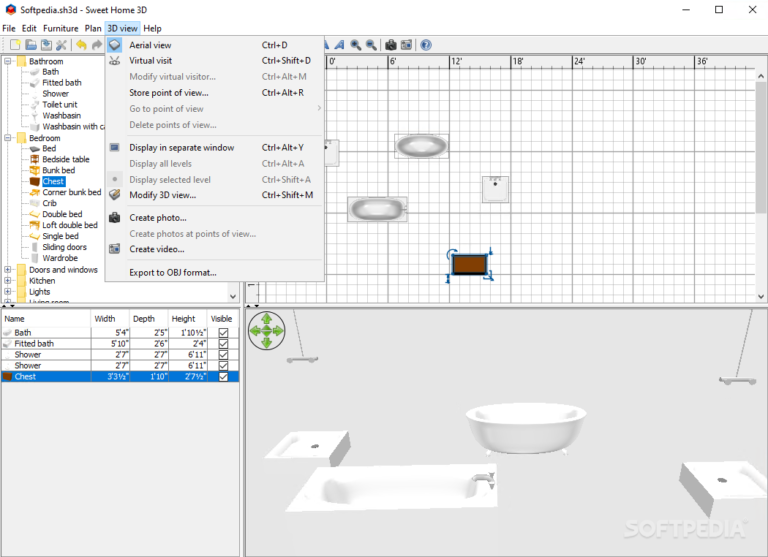Click the italic text style icon

coord(339,45)
